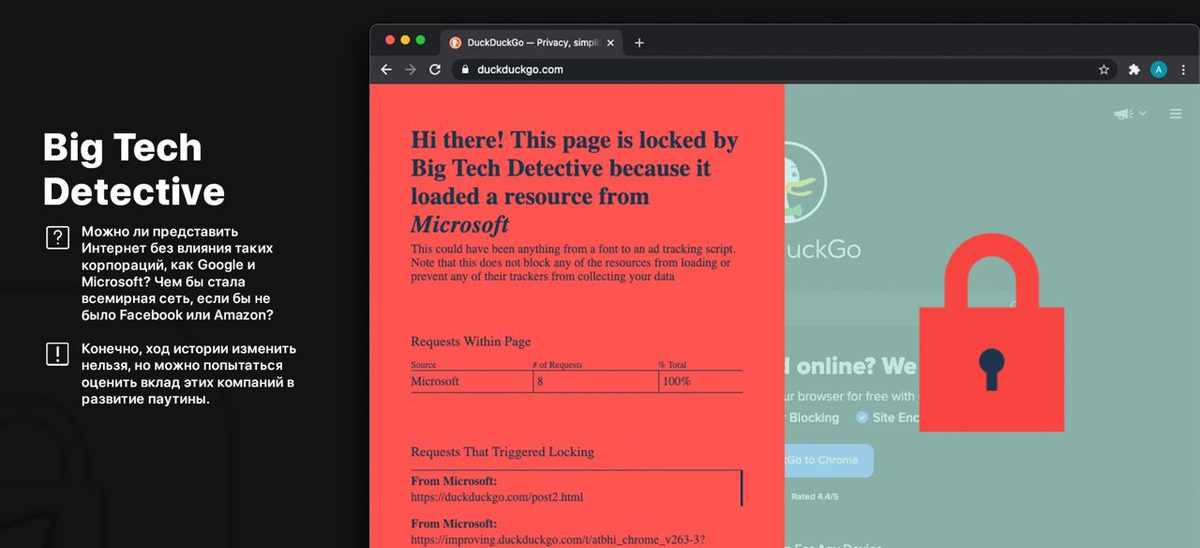Reload the page with the refresh icon
The width and height of the screenshot is (1200, 548).
(x=435, y=70)
